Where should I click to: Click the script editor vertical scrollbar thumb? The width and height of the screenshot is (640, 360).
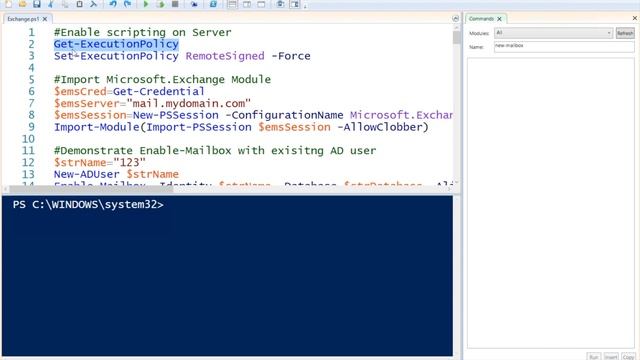pyautogui.click(x=456, y=37)
